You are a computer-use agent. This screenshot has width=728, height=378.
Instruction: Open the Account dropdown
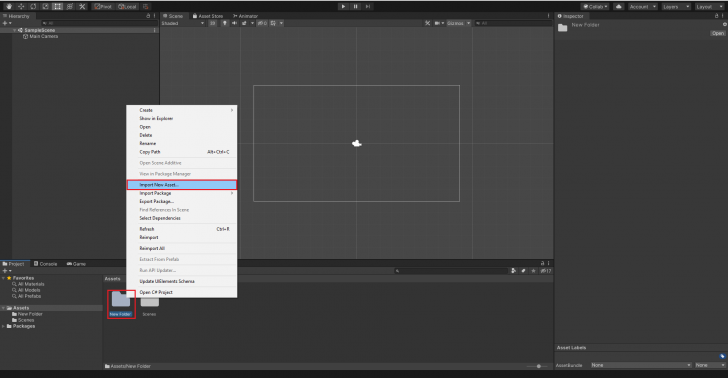point(643,7)
